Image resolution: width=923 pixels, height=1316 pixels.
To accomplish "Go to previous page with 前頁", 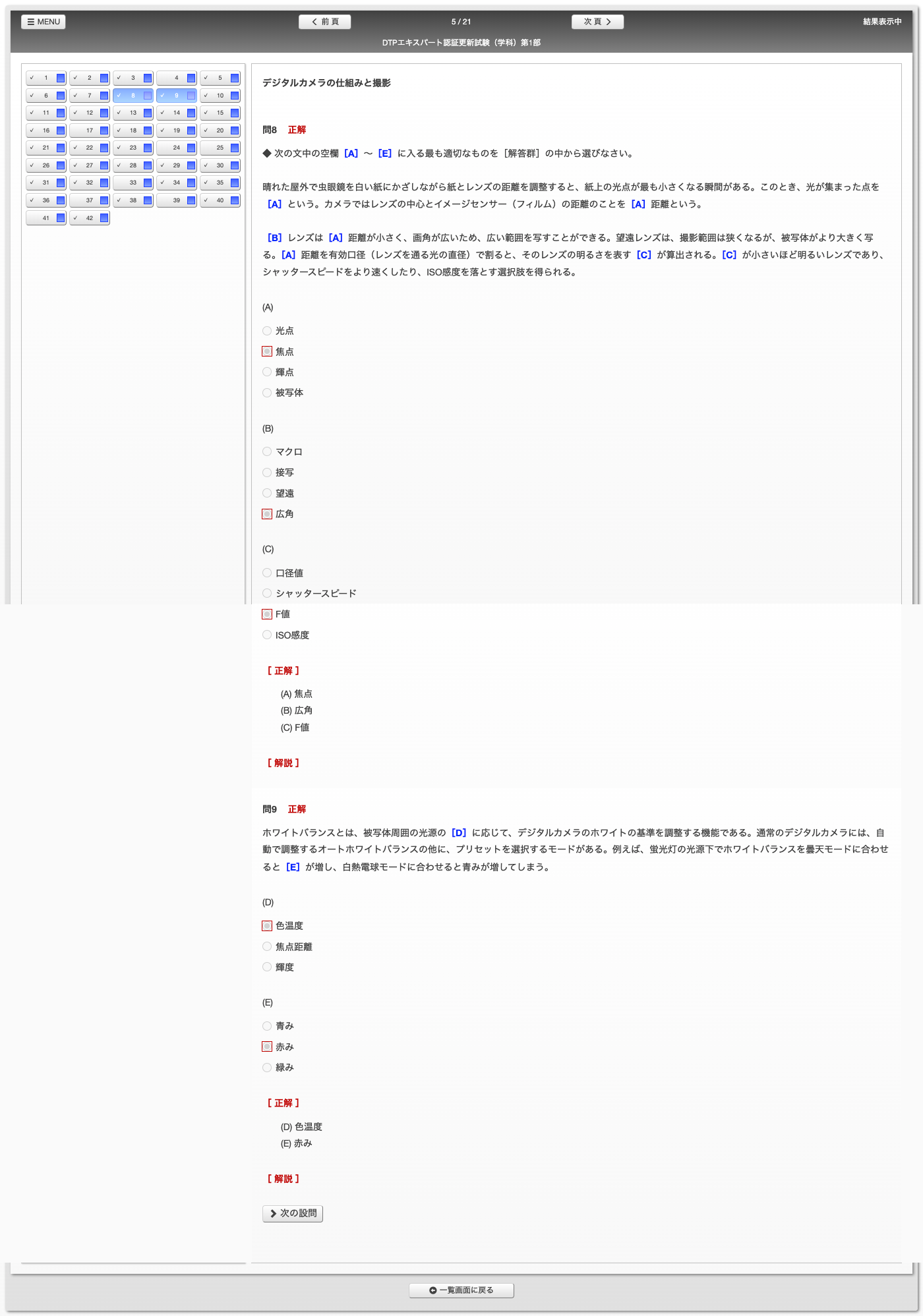I will [x=324, y=22].
